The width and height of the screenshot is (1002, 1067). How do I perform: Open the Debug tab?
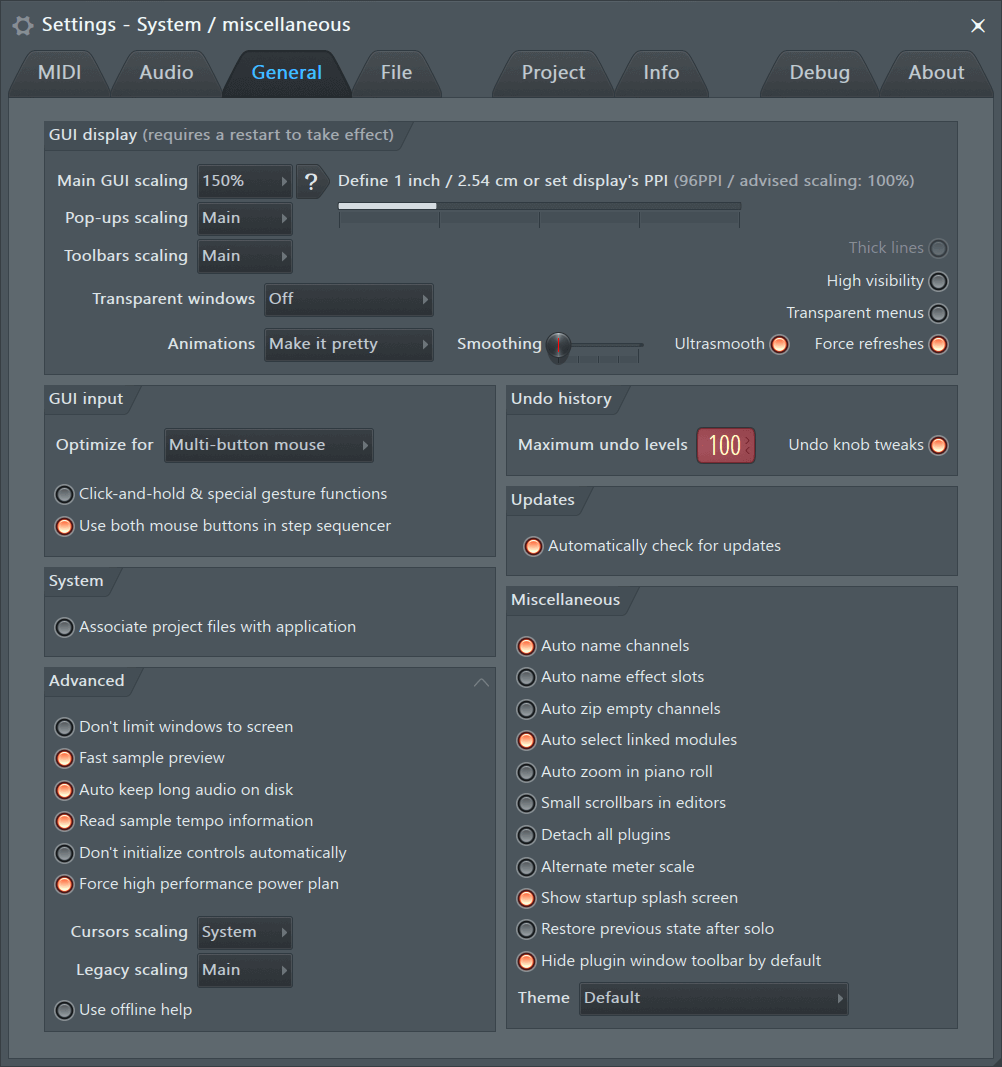coord(819,73)
